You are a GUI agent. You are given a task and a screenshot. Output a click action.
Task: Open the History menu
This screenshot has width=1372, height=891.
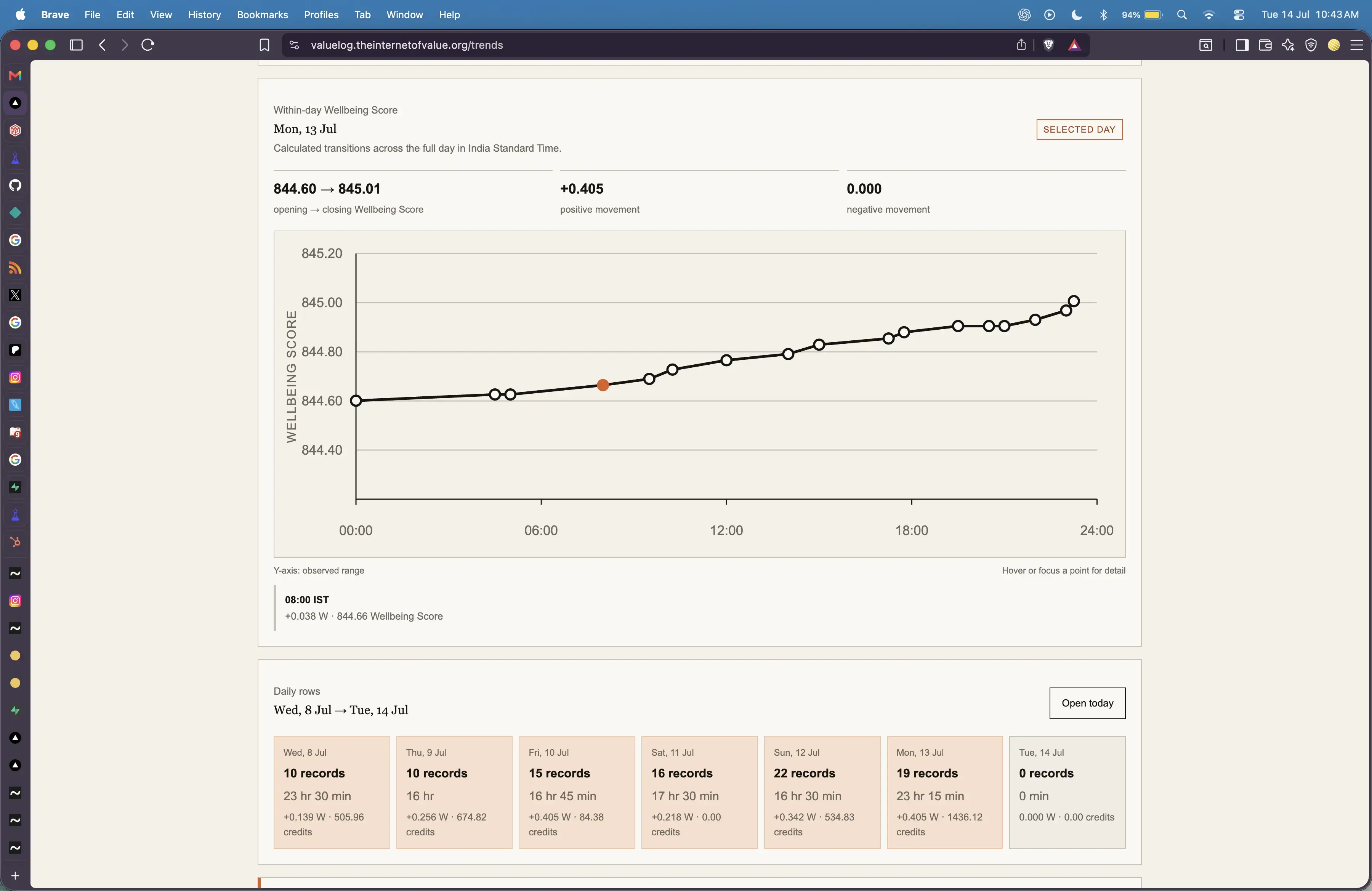[205, 15]
